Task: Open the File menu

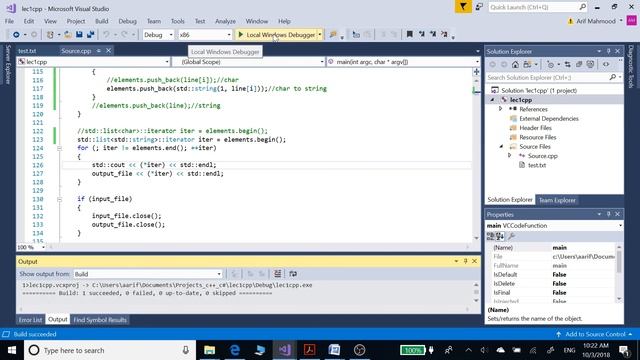Action: (9, 21)
